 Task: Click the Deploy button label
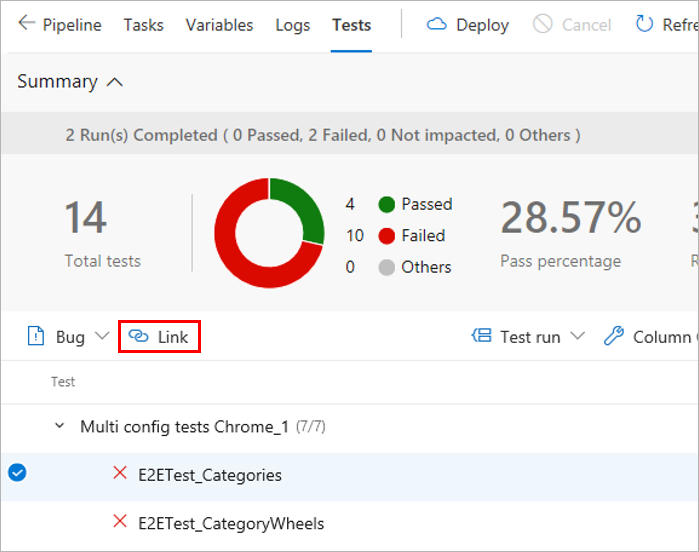click(x=482, y=25)
